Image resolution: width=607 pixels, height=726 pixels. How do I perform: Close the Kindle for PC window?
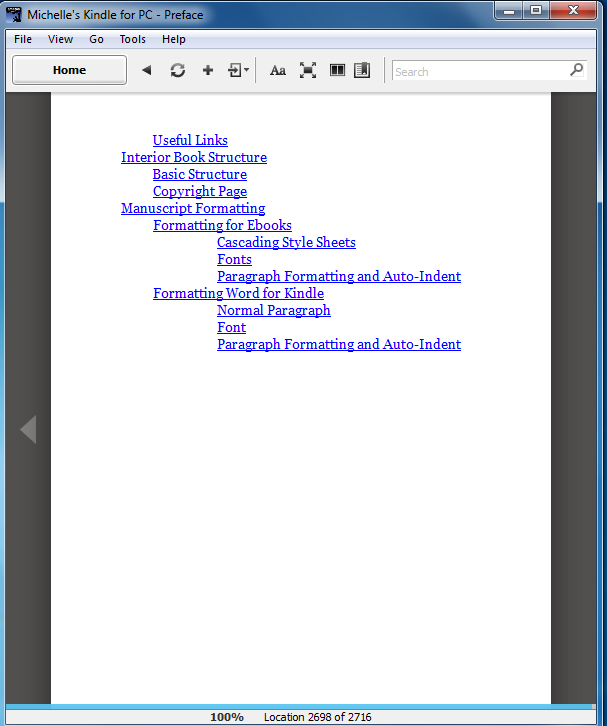(573, 11)
